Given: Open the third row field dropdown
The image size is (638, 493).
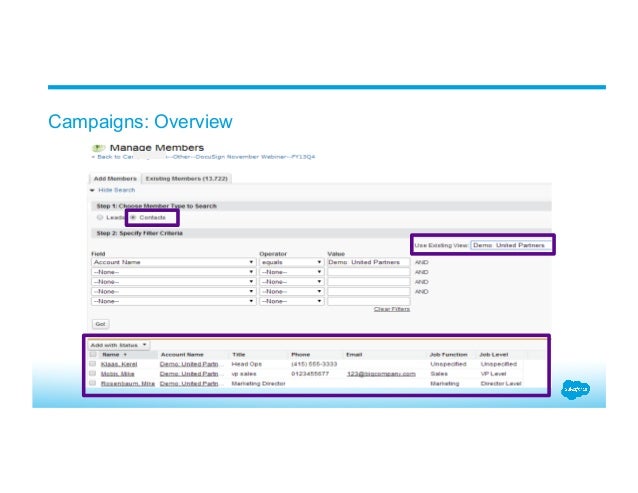Looking at the screenshot, I should pyautogui.click(x=174, y=281).
